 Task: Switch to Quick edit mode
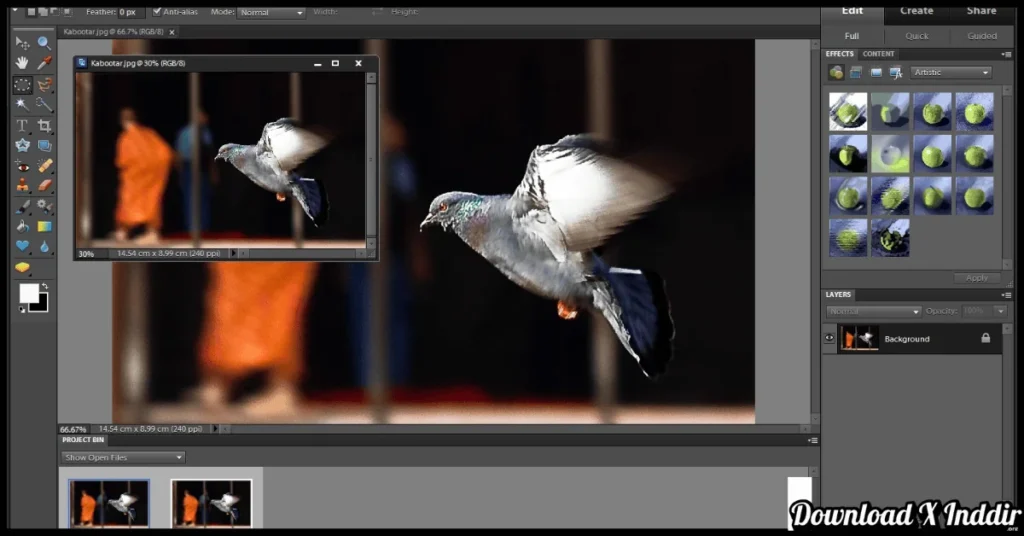click(x=916, y=36)
